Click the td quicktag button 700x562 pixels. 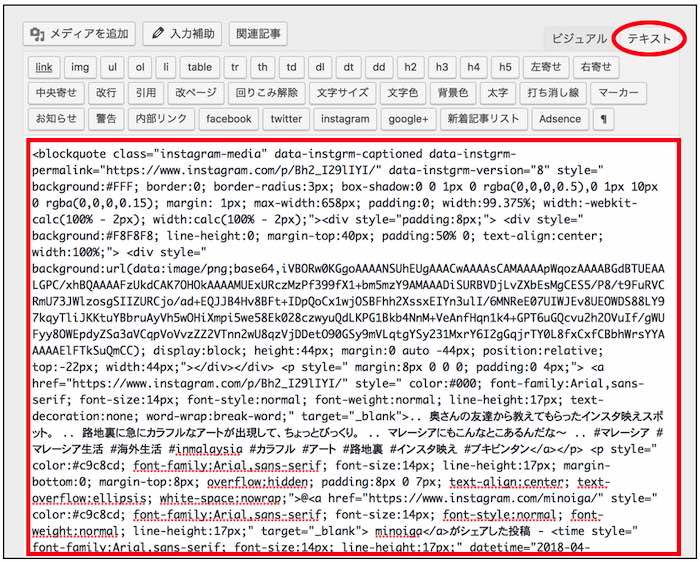click(291, 67)
